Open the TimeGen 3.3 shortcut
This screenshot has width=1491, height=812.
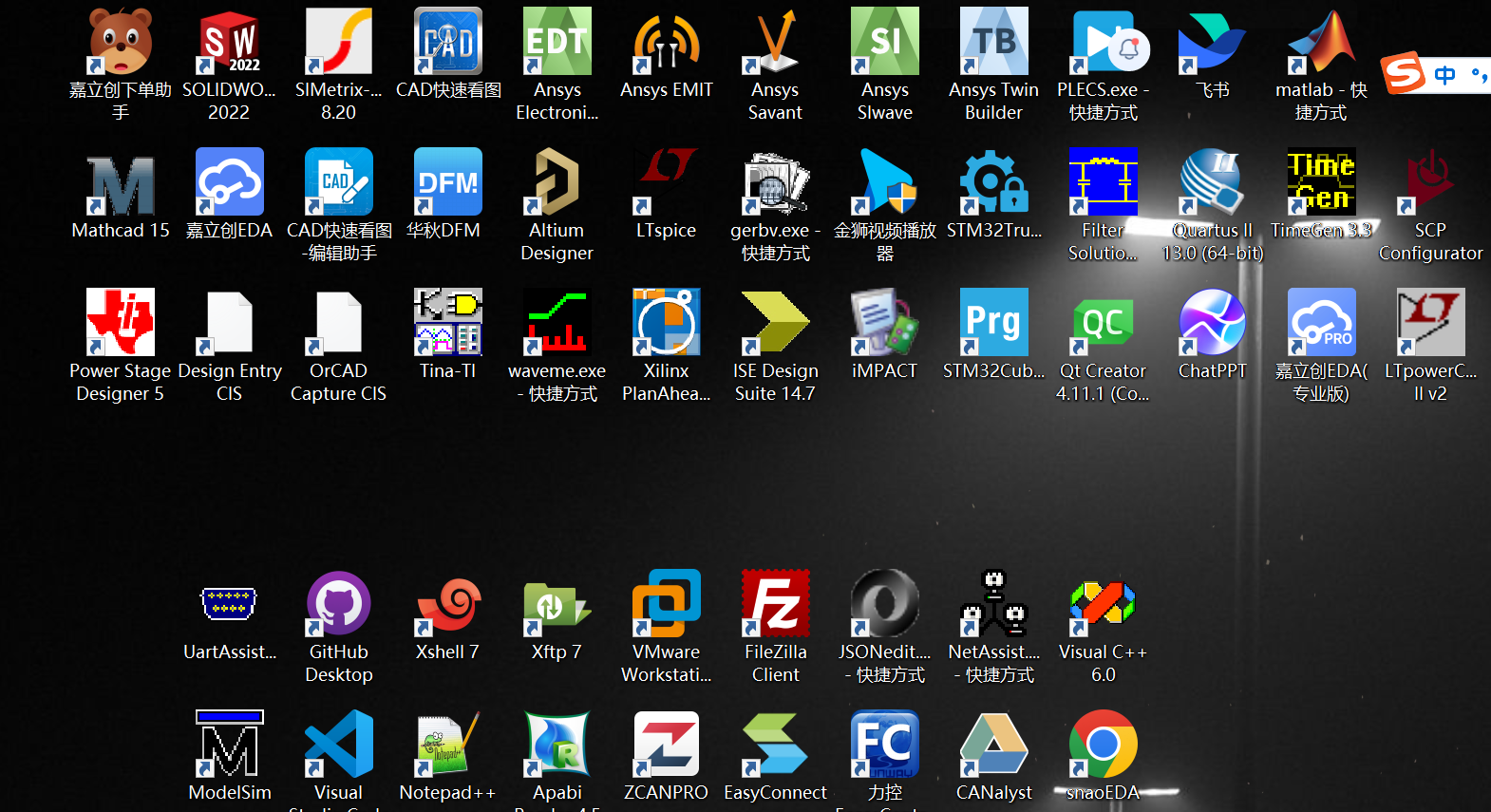click(1321, 182)
